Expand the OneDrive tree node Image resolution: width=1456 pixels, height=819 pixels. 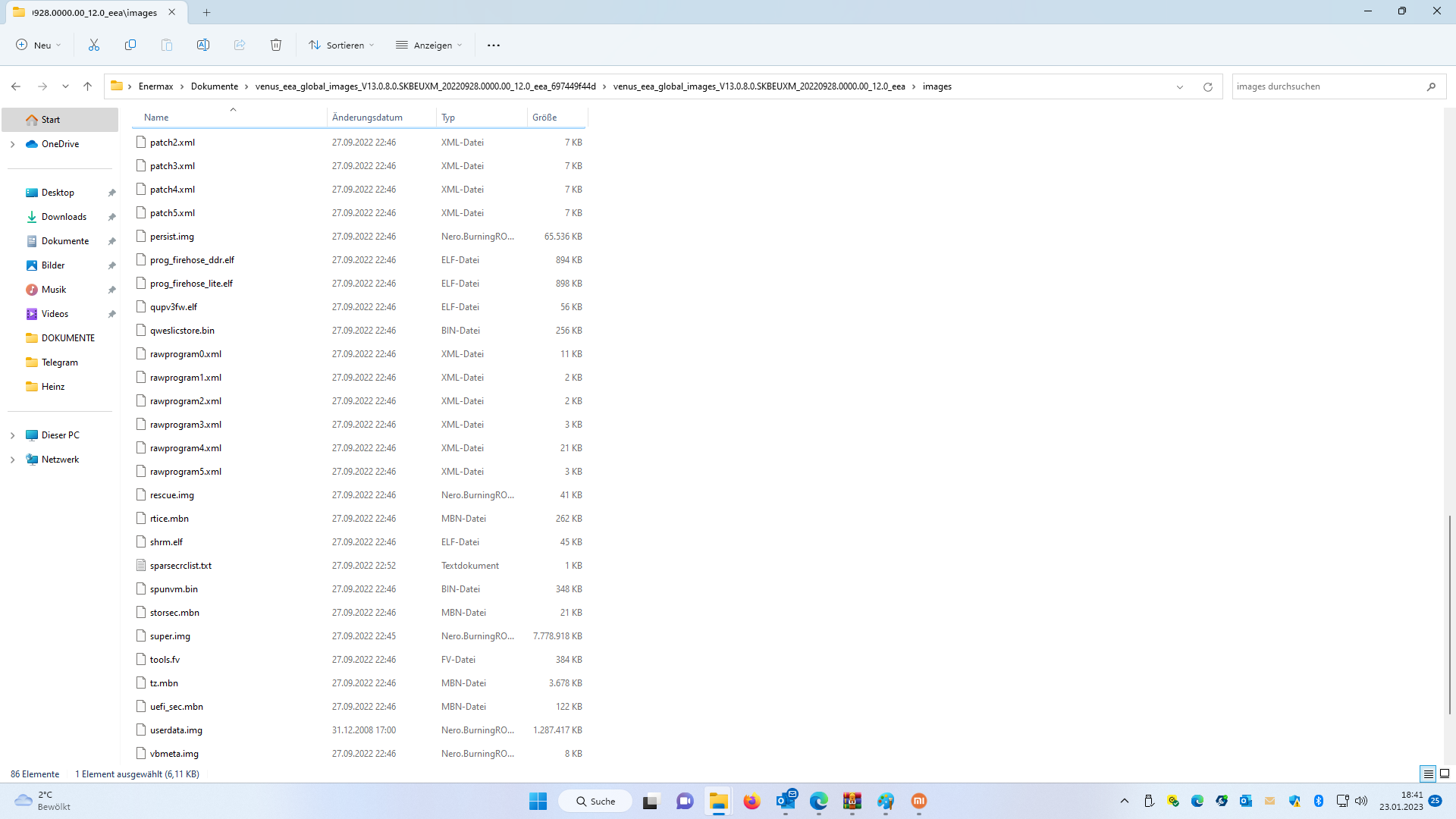pos(12,144)
